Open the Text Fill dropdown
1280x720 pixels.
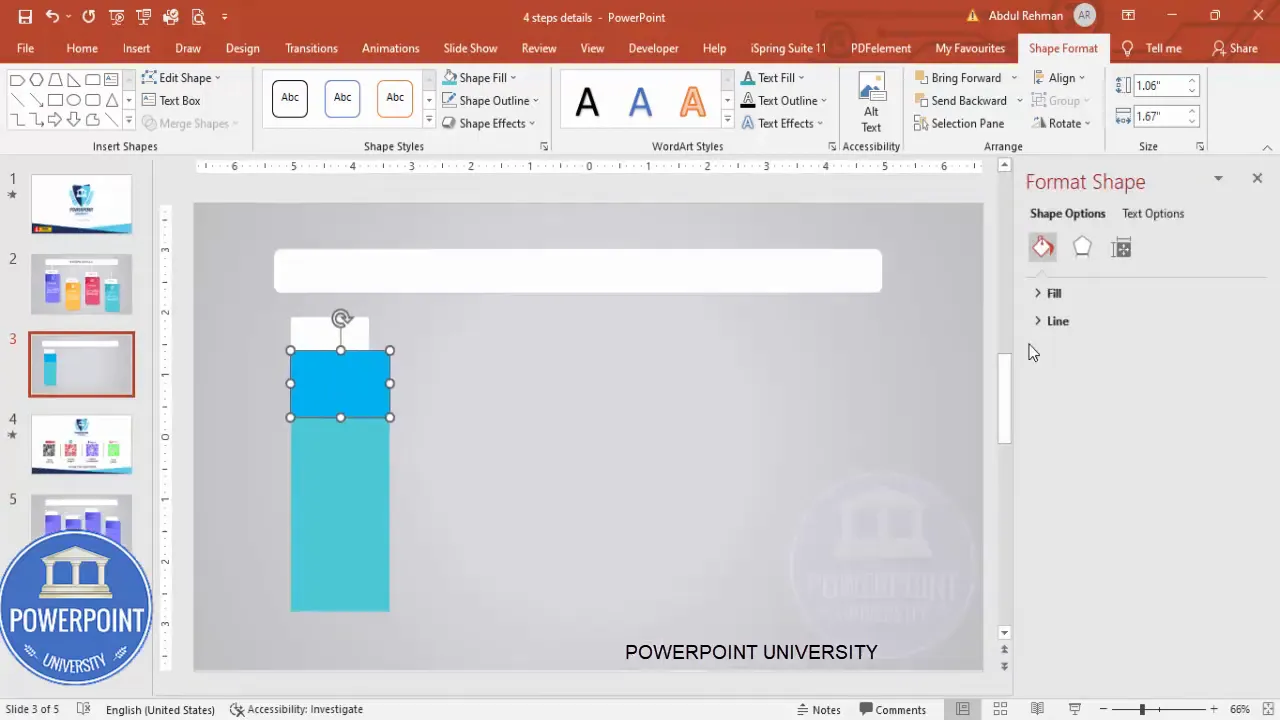click(773, 78)
